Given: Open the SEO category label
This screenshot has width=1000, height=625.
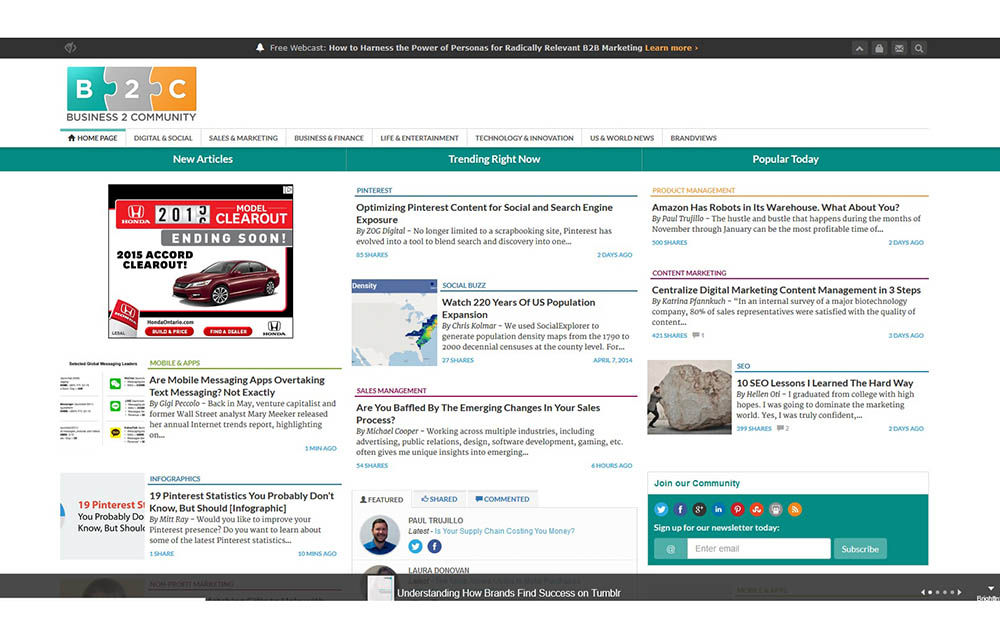Looking at the screenshot, I should [743, 366].
